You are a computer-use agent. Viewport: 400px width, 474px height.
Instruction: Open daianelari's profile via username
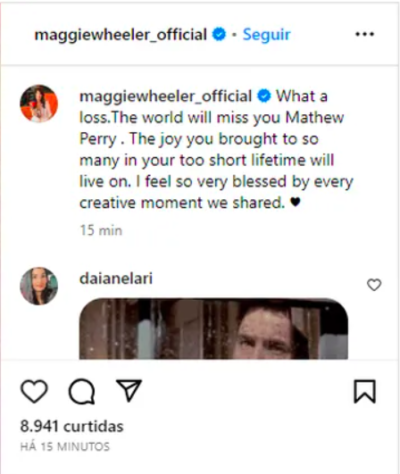click(x=116, y=279)
